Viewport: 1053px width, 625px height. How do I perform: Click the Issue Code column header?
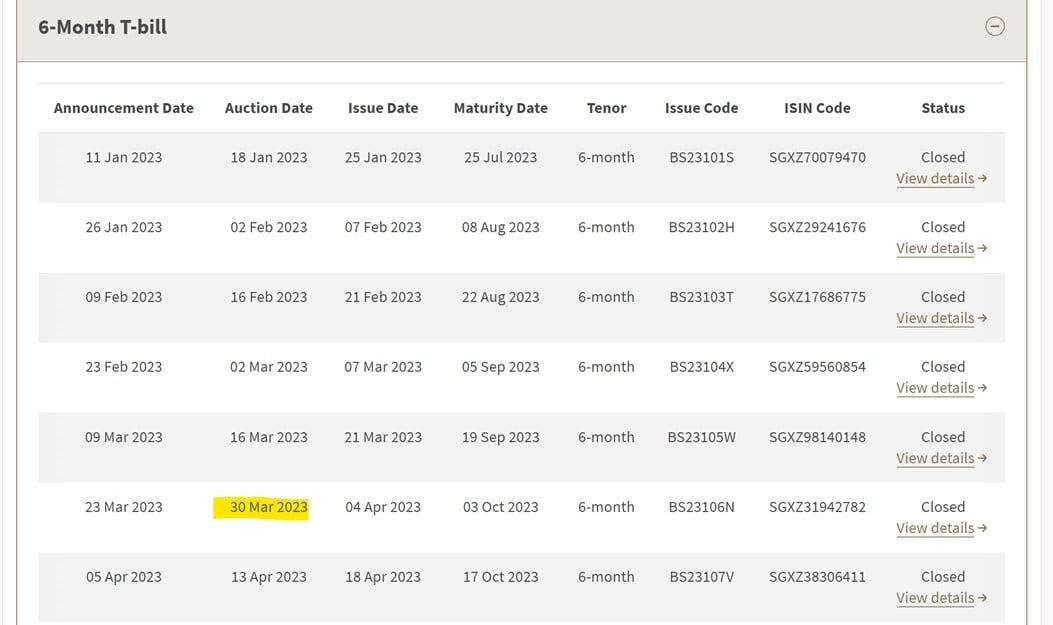pyautogui.click(x=701, y=108)
